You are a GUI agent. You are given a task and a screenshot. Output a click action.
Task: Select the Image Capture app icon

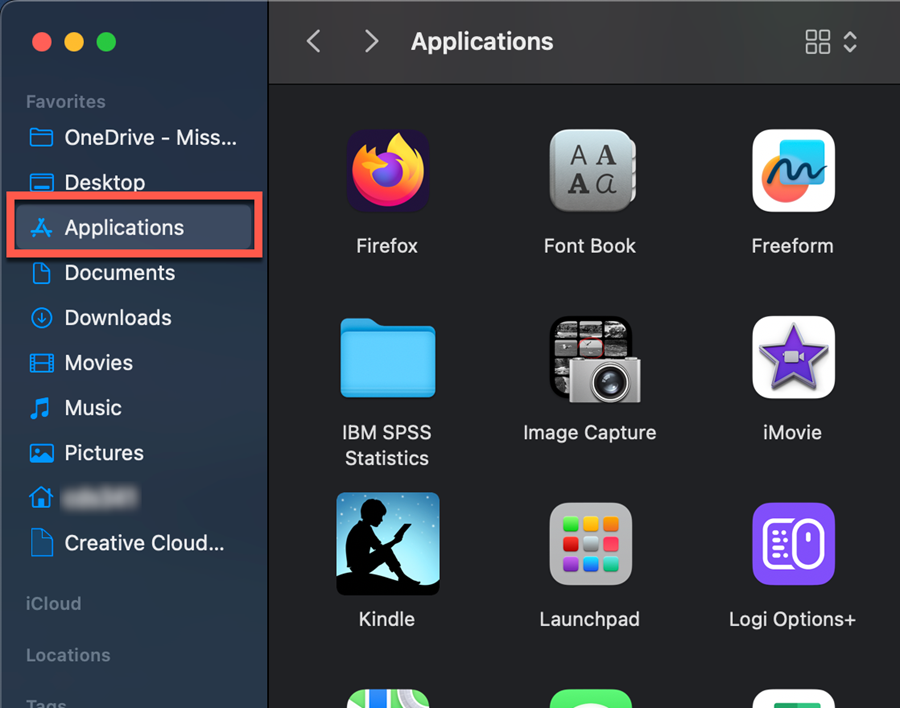click(594, 359)
